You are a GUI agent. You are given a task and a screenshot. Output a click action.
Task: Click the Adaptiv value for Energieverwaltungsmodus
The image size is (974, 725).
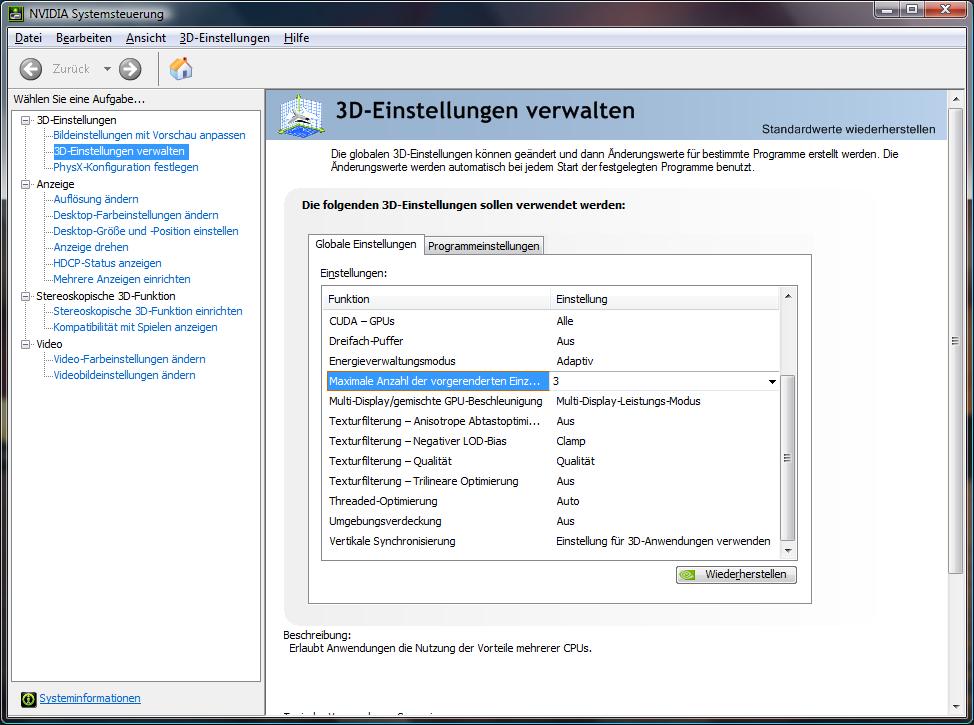pyautogui.click(x=575, y=361)
